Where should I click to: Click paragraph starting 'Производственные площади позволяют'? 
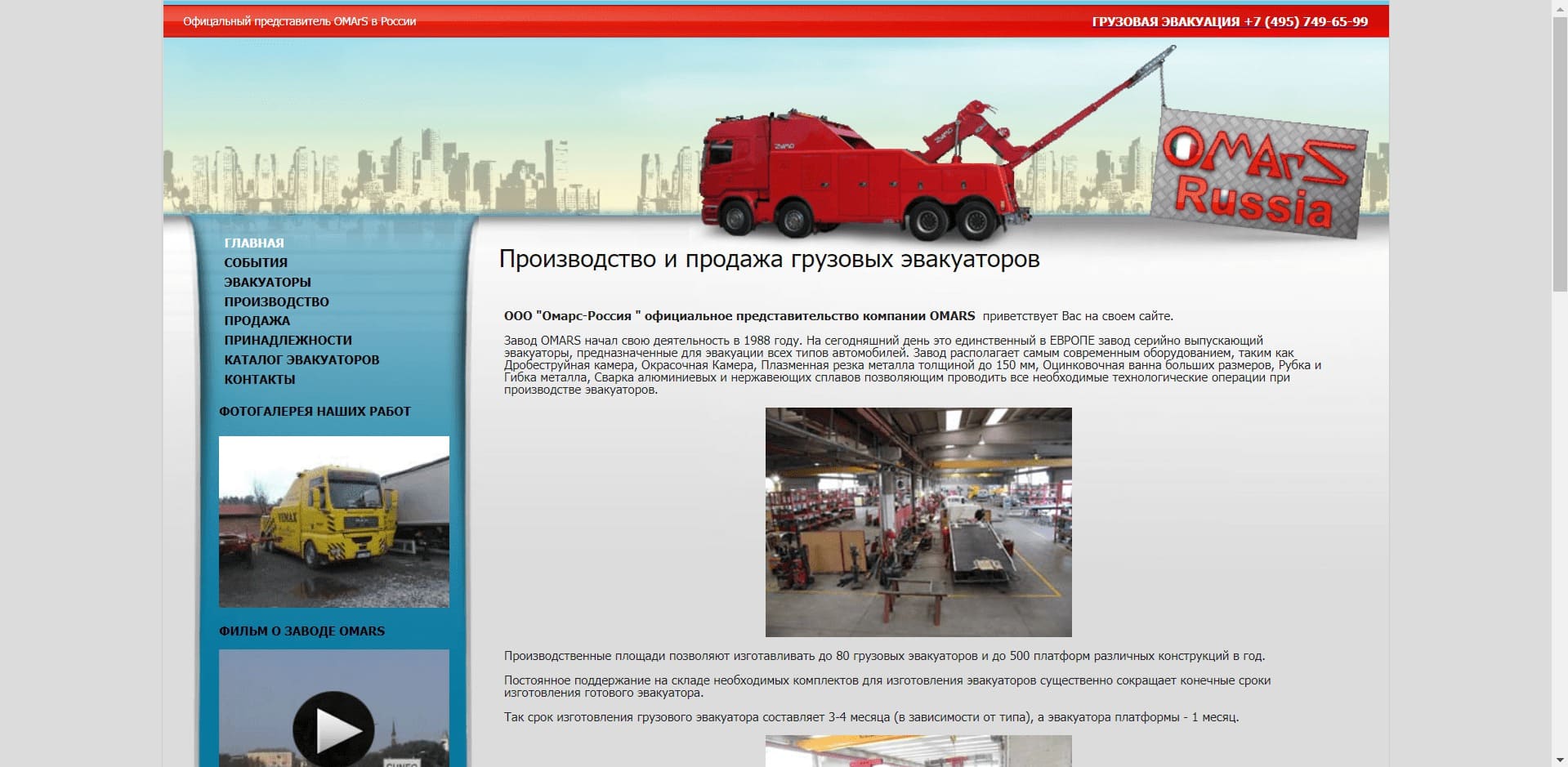point(884,656)
